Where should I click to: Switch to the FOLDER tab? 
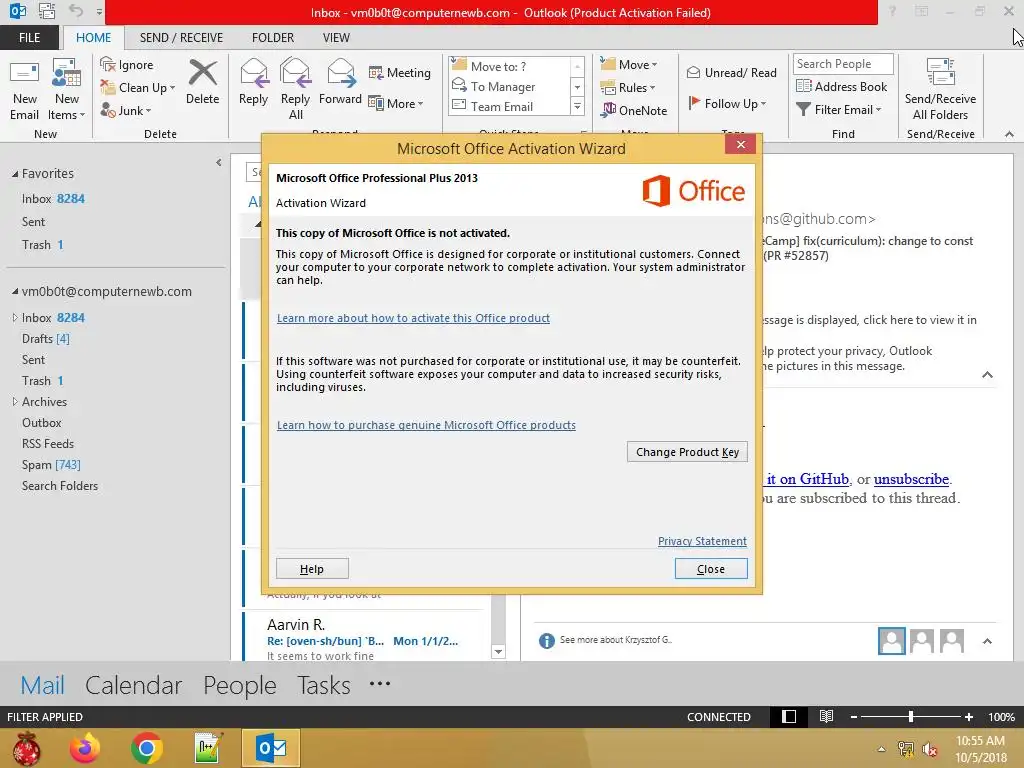[x=273, y=38]
